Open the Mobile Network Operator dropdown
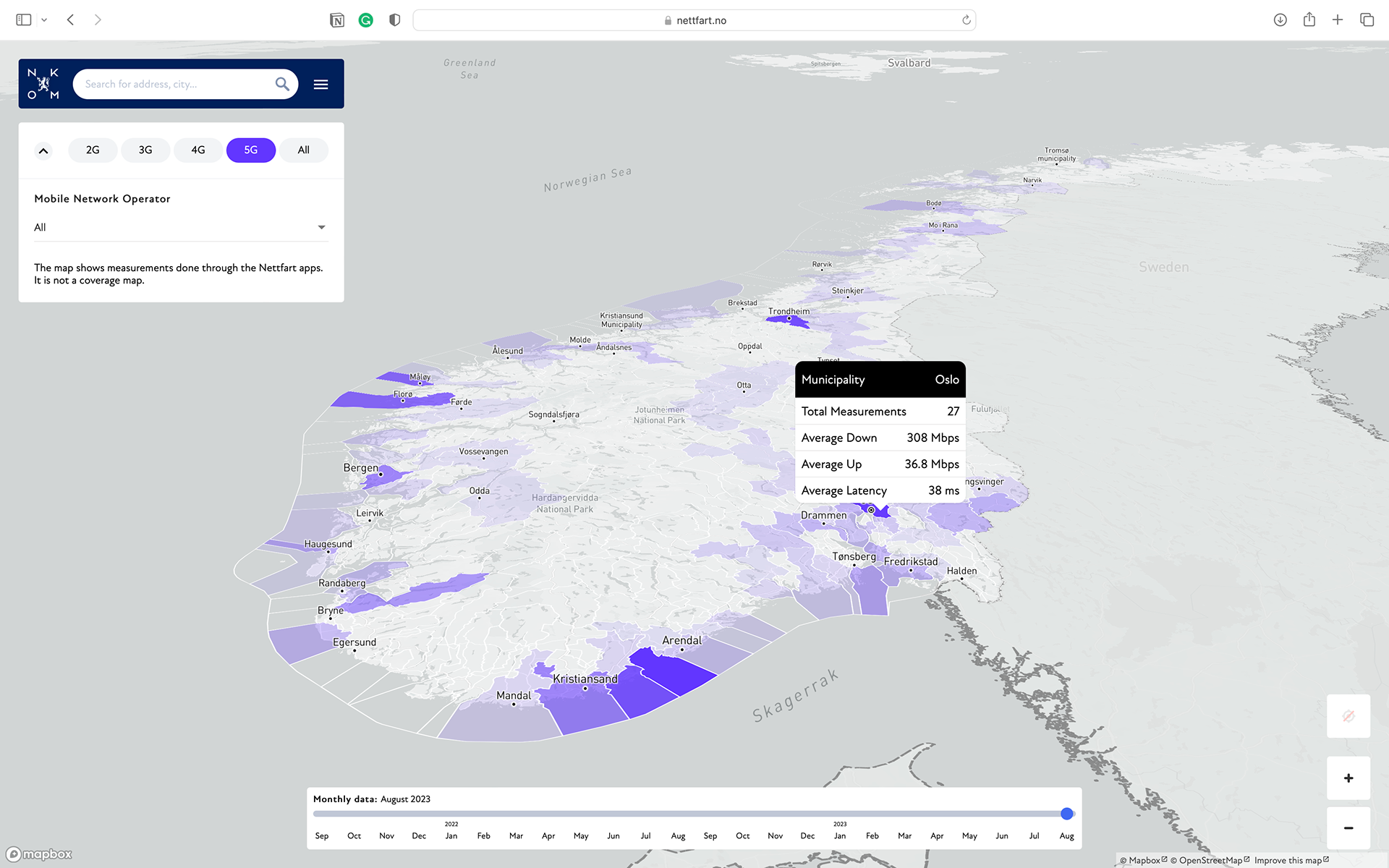This screenshot has width=1389, height=868. click(181, 227)
